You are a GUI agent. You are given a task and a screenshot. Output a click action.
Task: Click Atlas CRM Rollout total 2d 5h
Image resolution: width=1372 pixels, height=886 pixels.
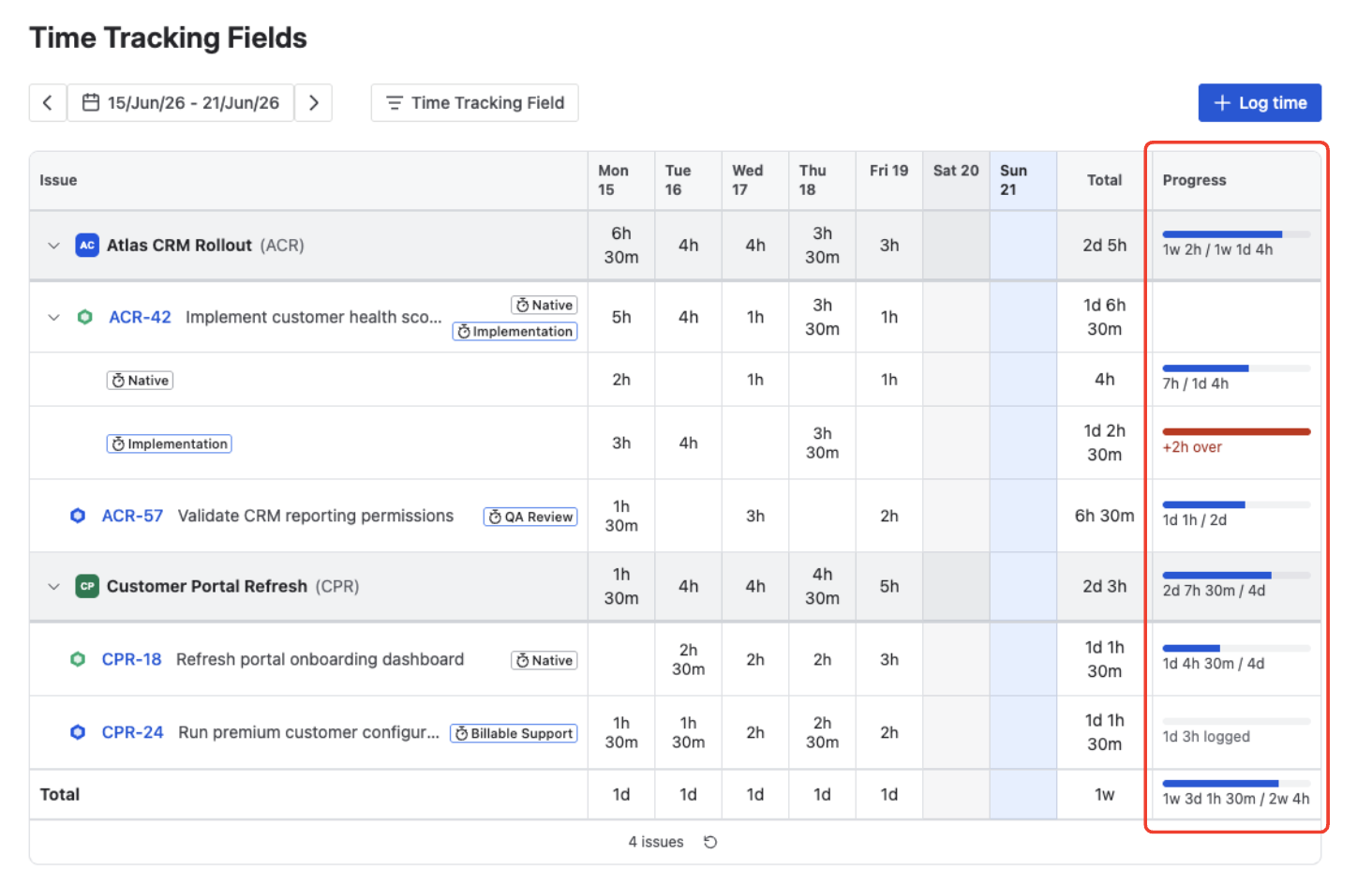[x=1105, y=246]
